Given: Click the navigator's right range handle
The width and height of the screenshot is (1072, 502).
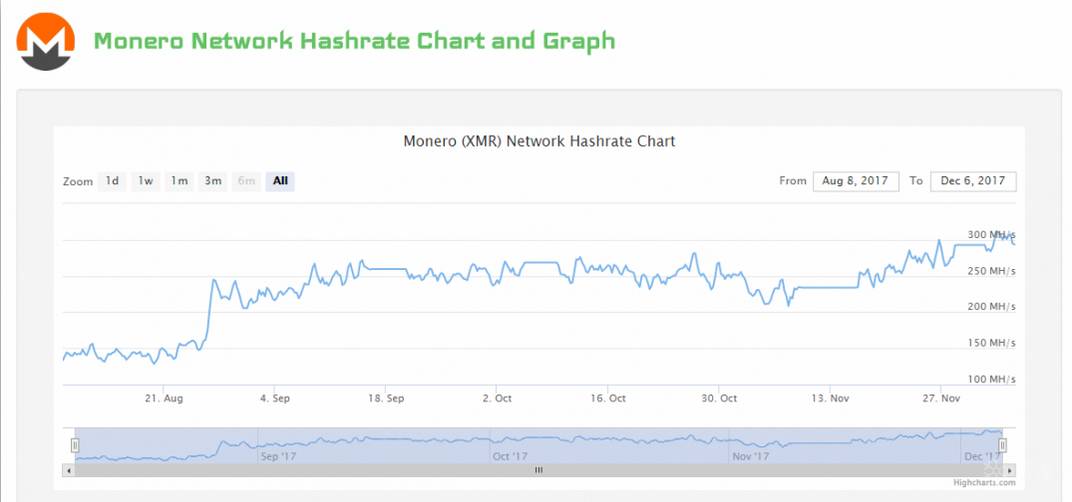Looking at the screenshot, I should pos(1003,445).
